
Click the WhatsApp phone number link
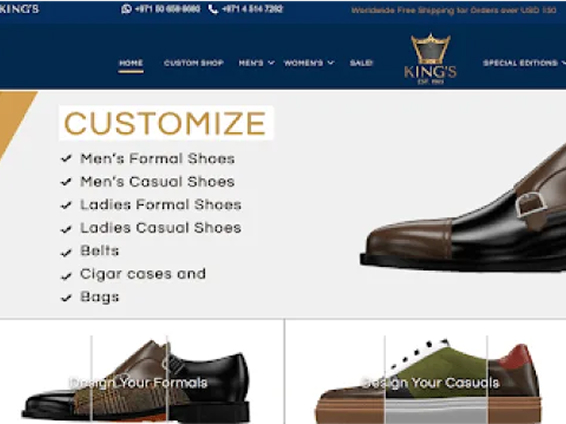(x=167, y=9)
